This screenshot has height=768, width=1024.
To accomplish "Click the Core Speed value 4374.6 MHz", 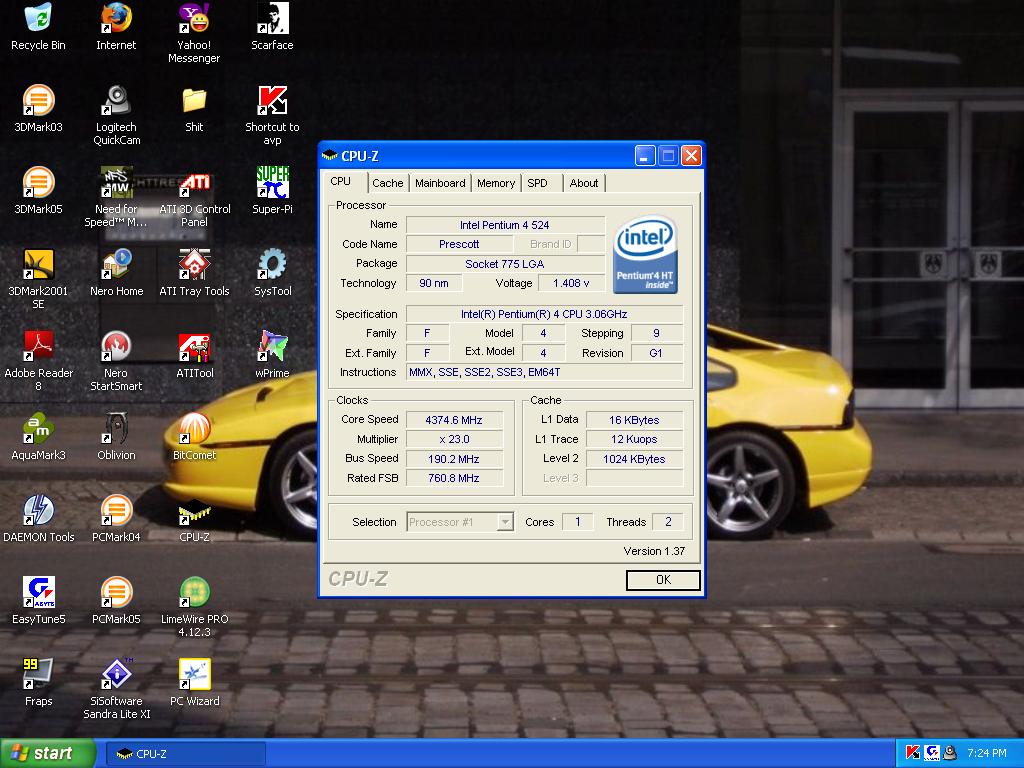I will pos(454,420).
